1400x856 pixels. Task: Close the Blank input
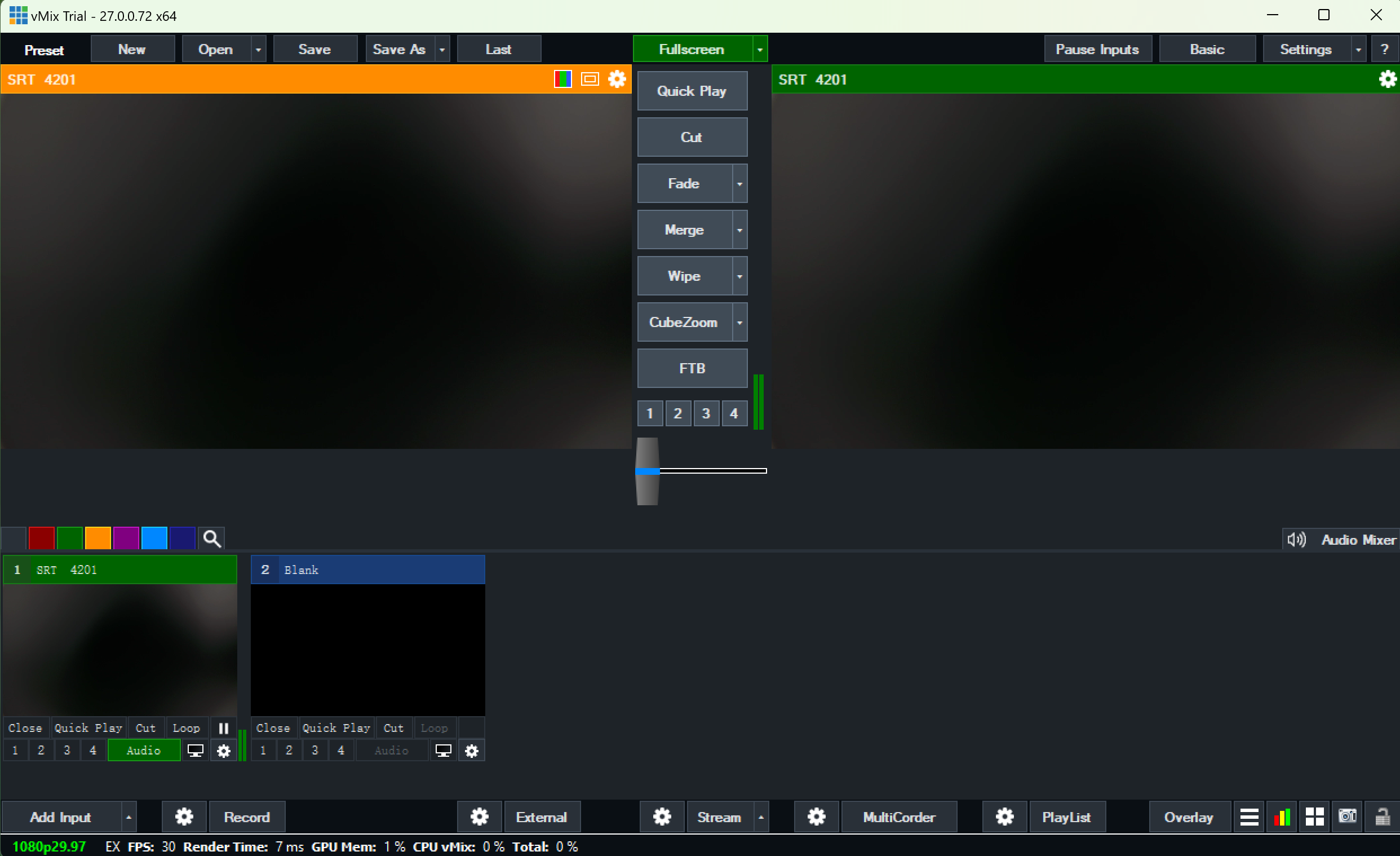(x=273, y=728)
